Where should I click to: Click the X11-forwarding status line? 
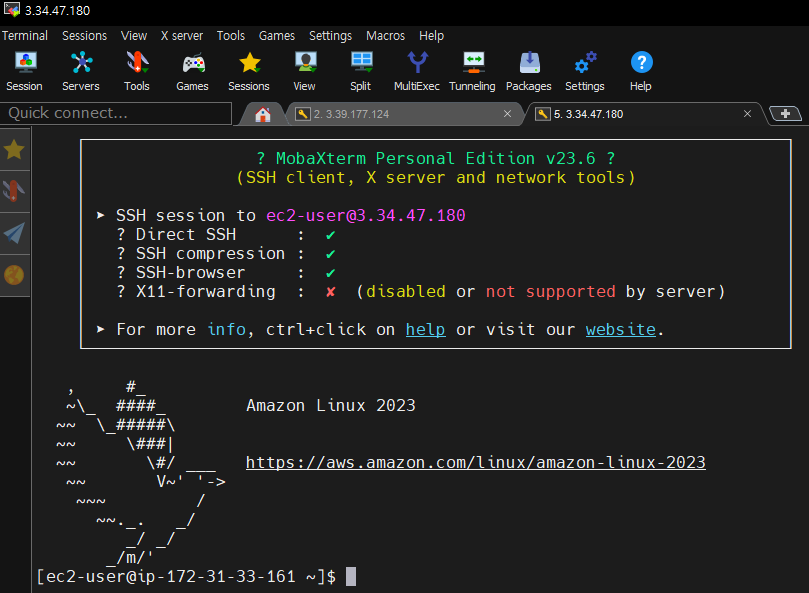420,292
